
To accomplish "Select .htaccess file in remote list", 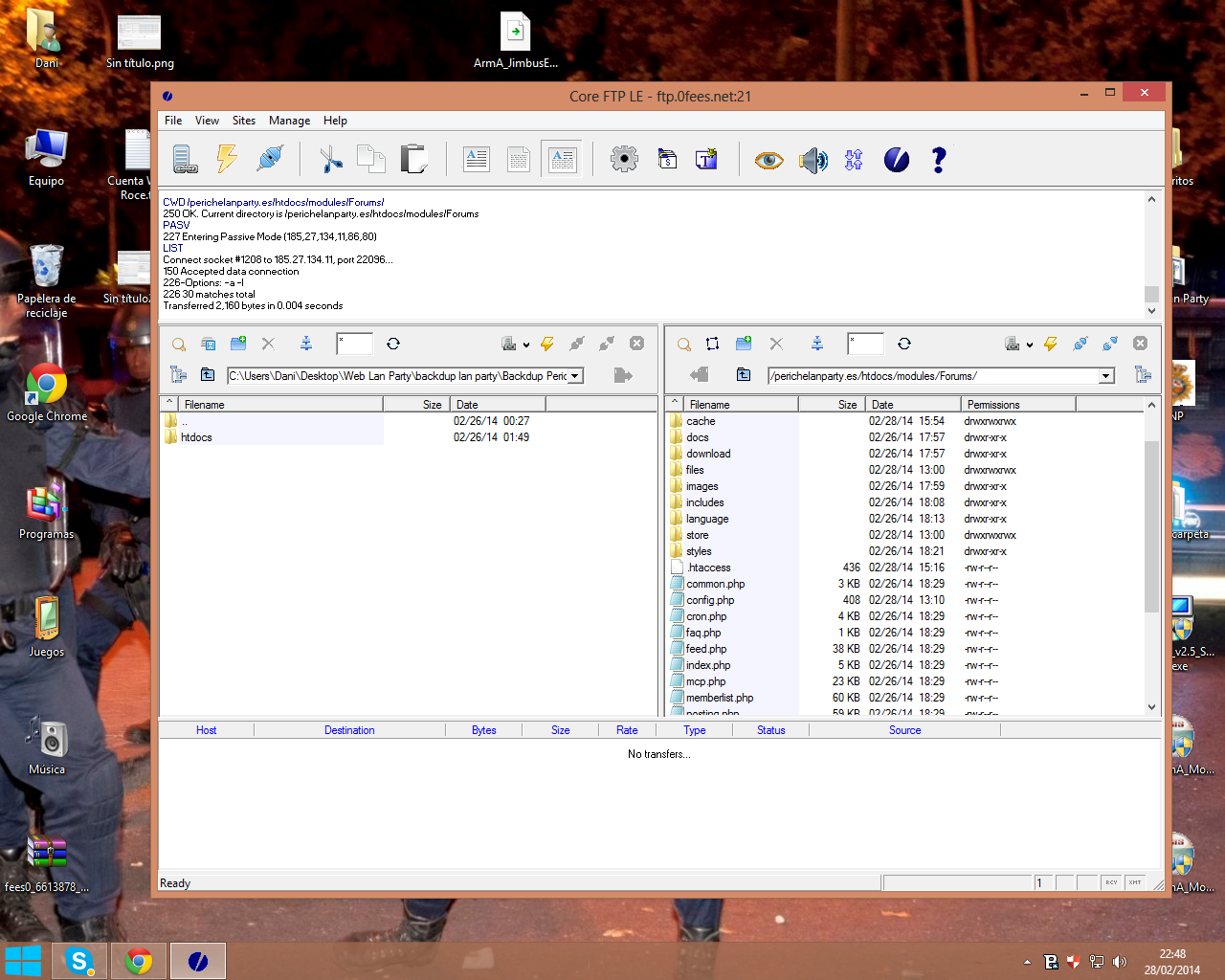I will point(708,568).
